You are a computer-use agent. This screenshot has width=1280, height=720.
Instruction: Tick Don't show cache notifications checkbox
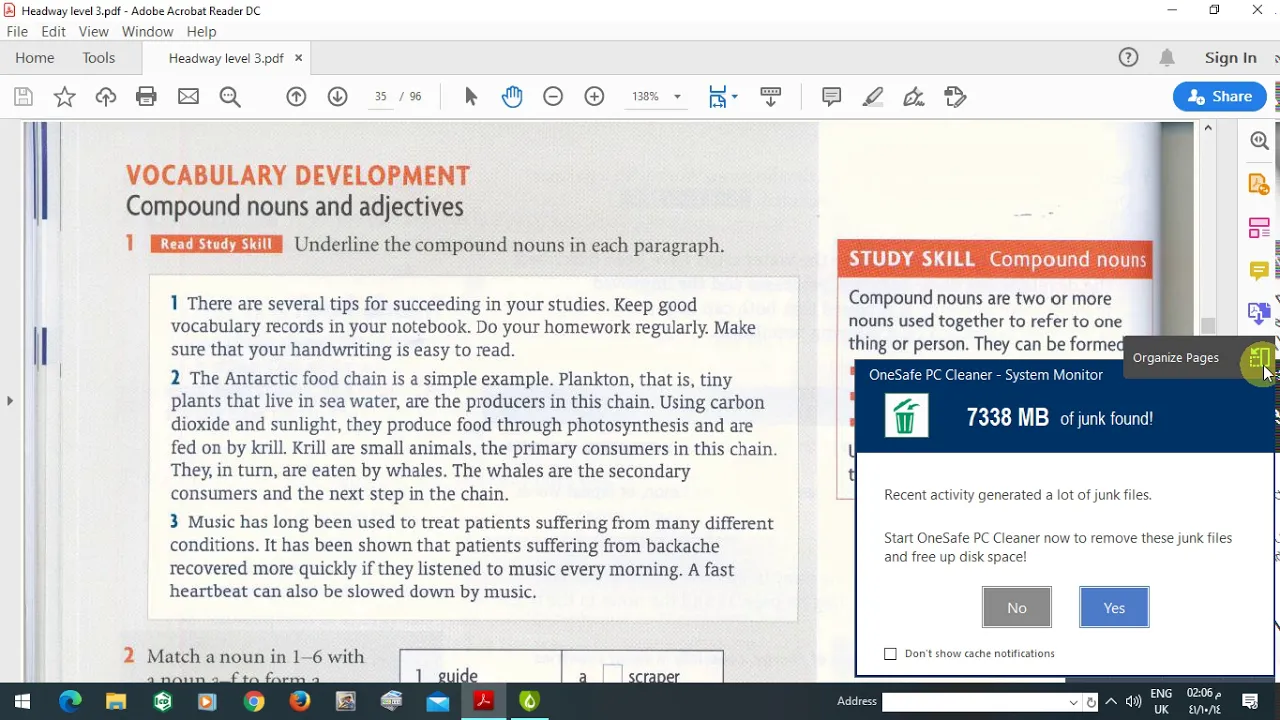[890, 653]
